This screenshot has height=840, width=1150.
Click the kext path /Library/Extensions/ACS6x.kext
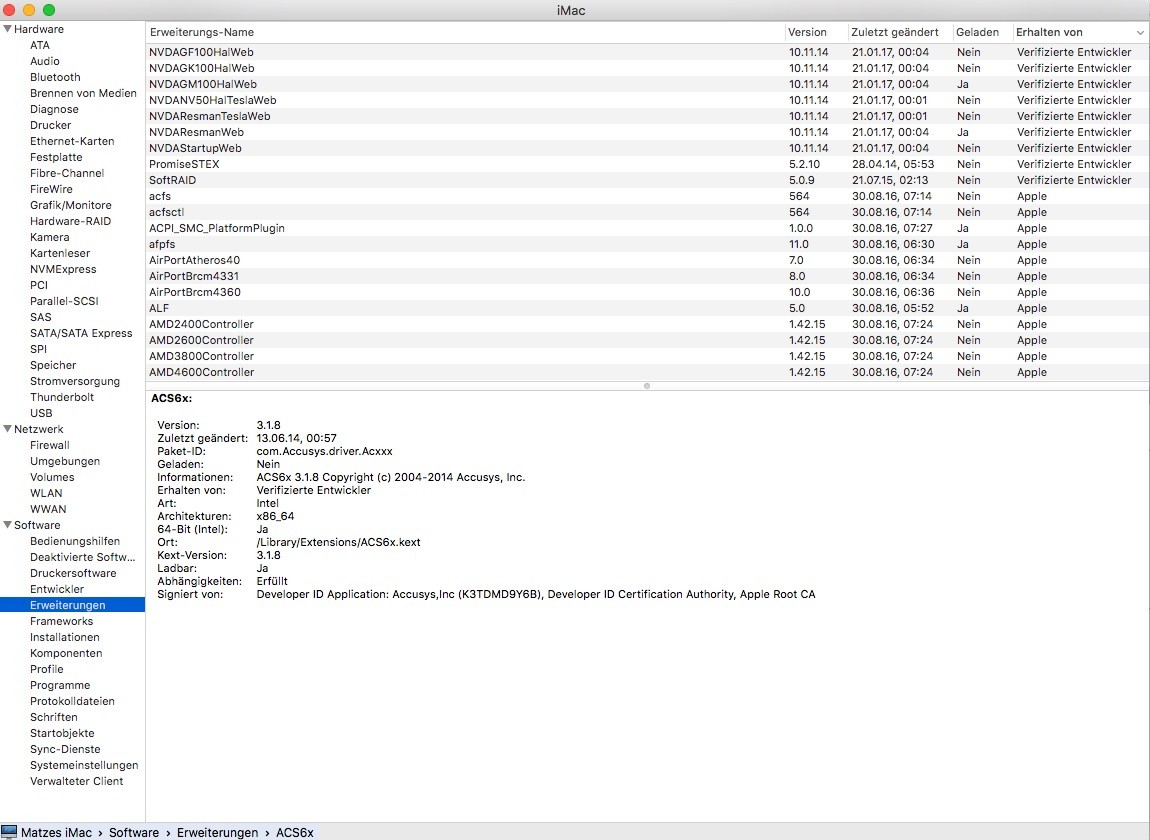(338, 542)
